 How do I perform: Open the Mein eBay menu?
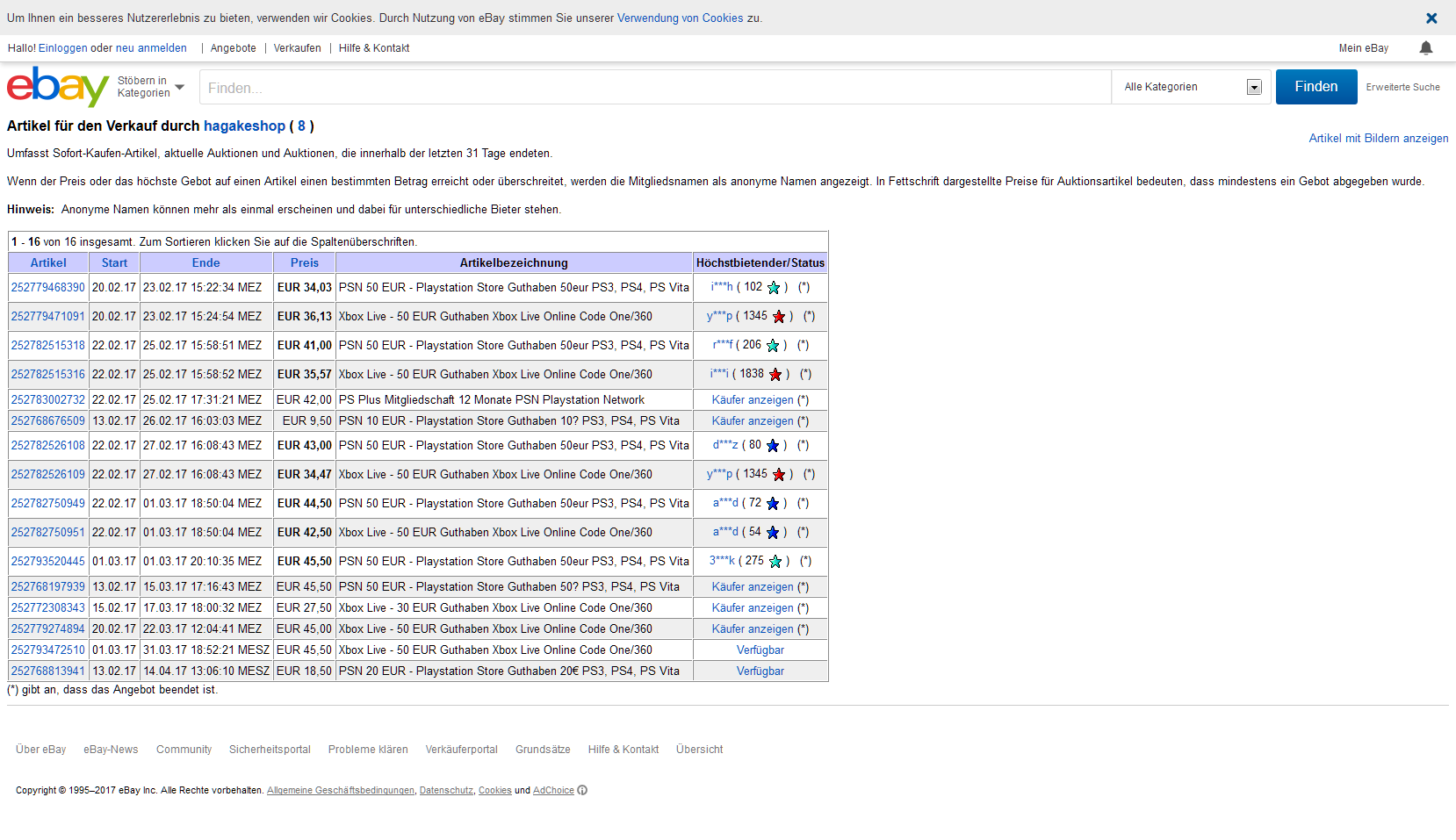coord(1364,48)
